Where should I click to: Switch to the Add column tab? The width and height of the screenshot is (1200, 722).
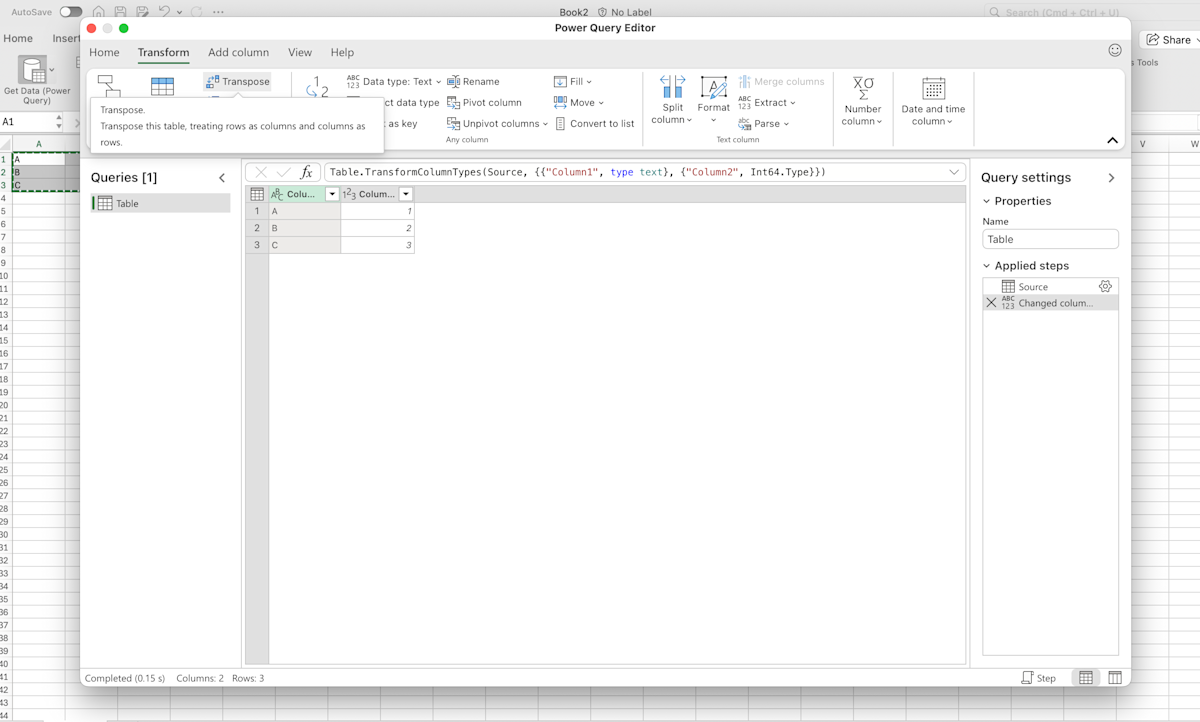pyautogui.click(x=238, y=52)
